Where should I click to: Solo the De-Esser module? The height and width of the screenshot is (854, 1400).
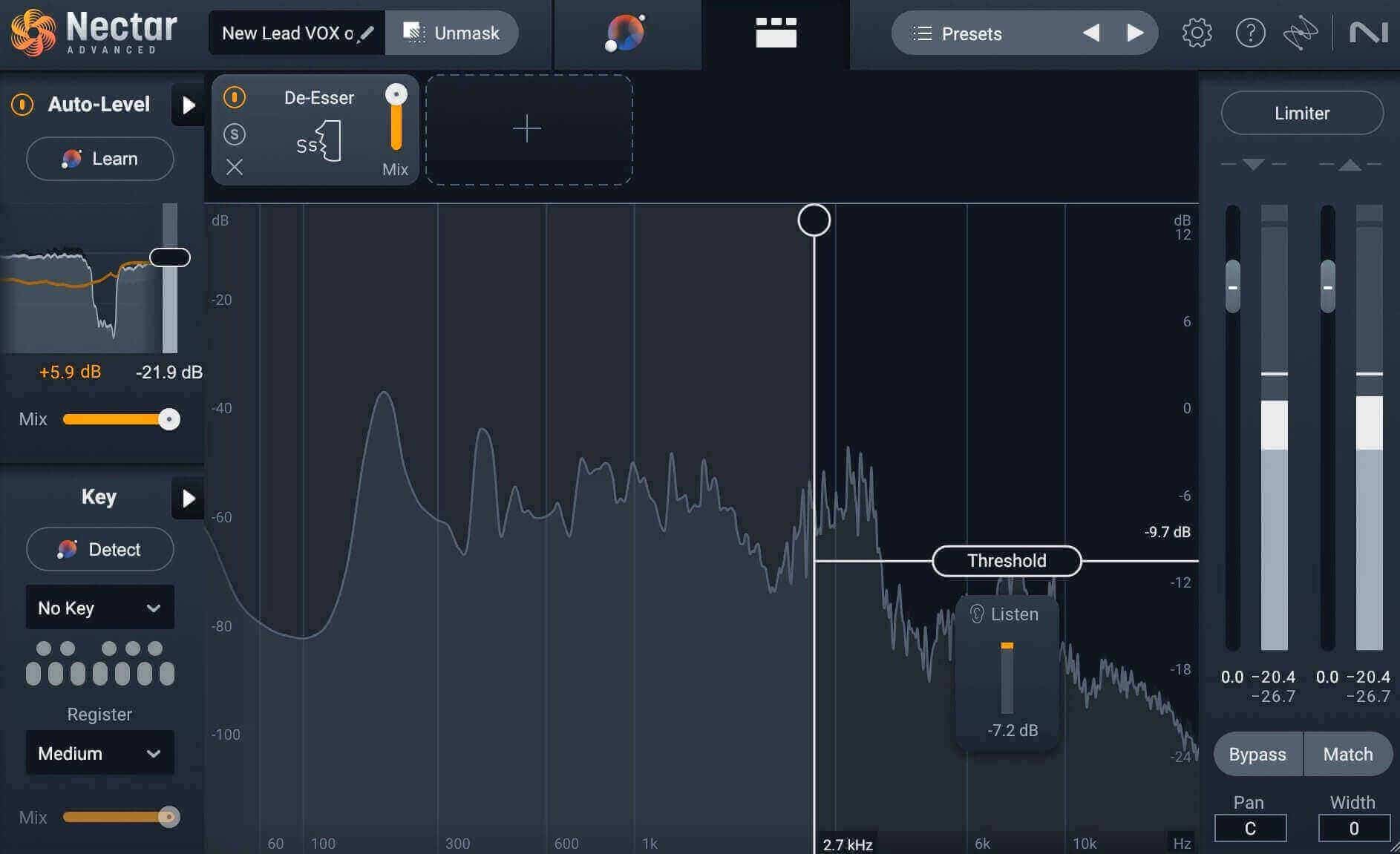tap(235, 134)
